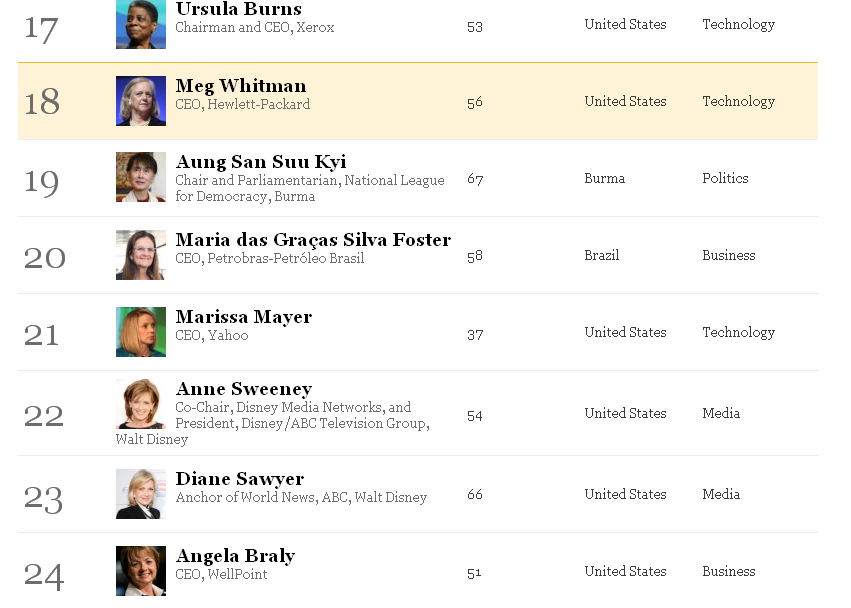Click the Anne Sweeney name heading
This screenshot has height=608, width=851.
point(244,389)
